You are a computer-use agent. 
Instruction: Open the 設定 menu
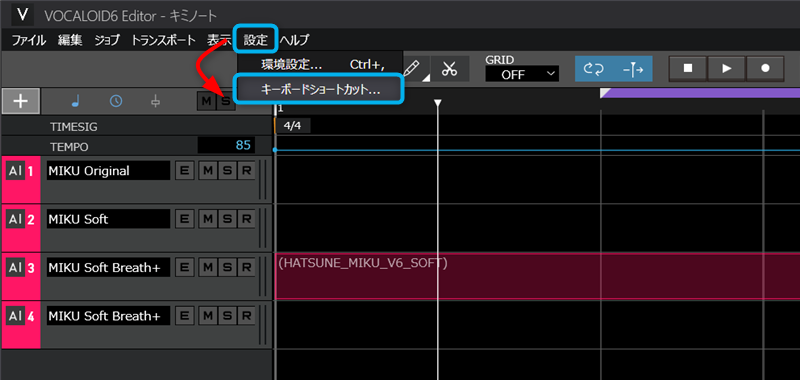tap(256, 39)
